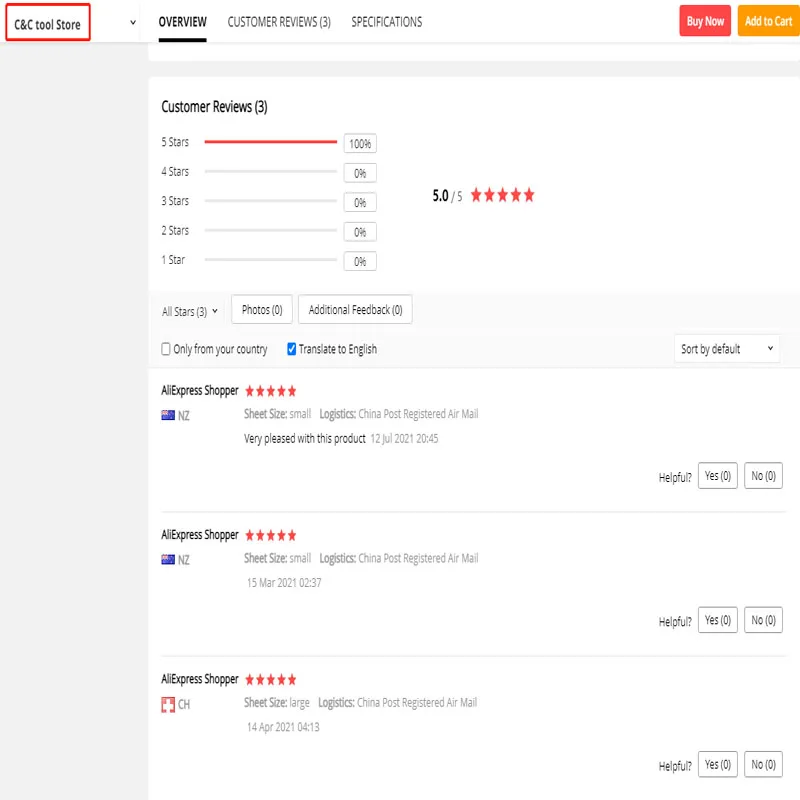This screenshot has width=800, height=800.
Task: Uncheck Translate to English
Action: click(292, 349)
